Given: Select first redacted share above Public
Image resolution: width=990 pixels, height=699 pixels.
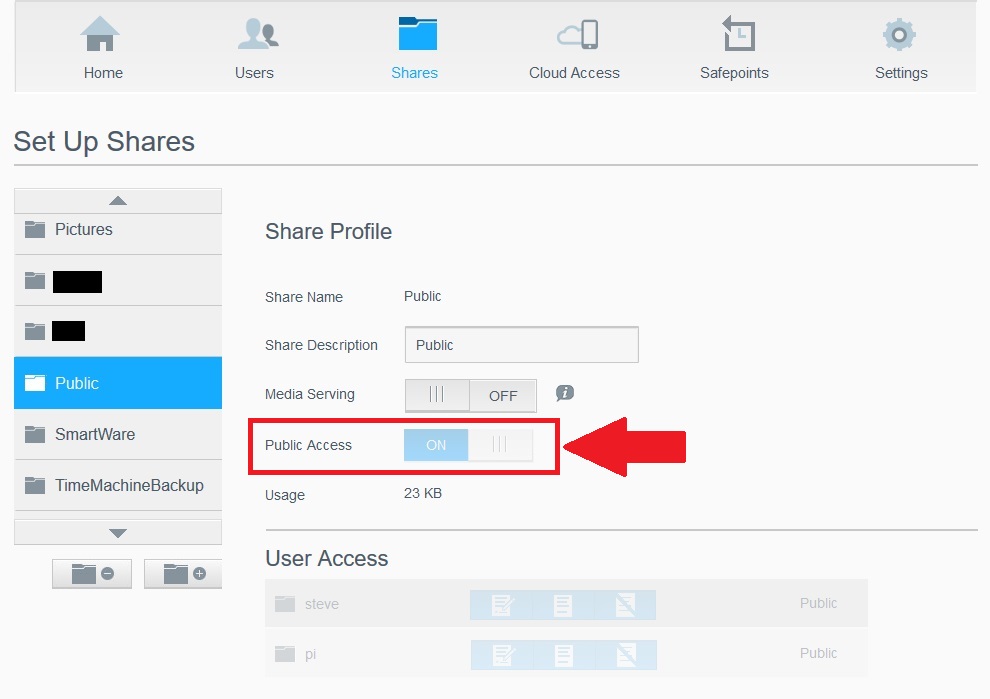Looking at the screenshot, I should [118, 280].
